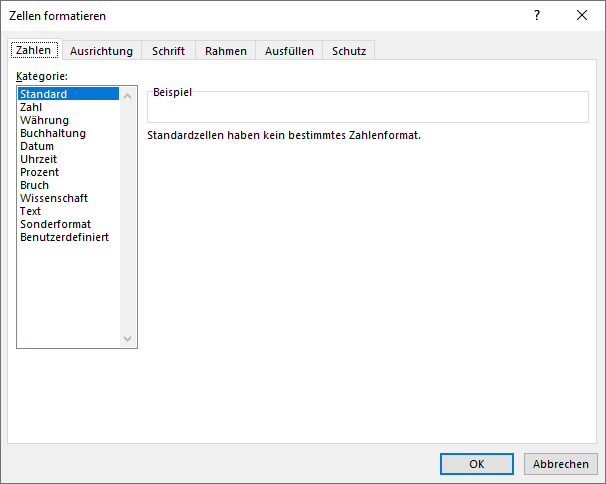Select the Zahl category
Screen dimensions: 606x484
[x=68, y=107]
